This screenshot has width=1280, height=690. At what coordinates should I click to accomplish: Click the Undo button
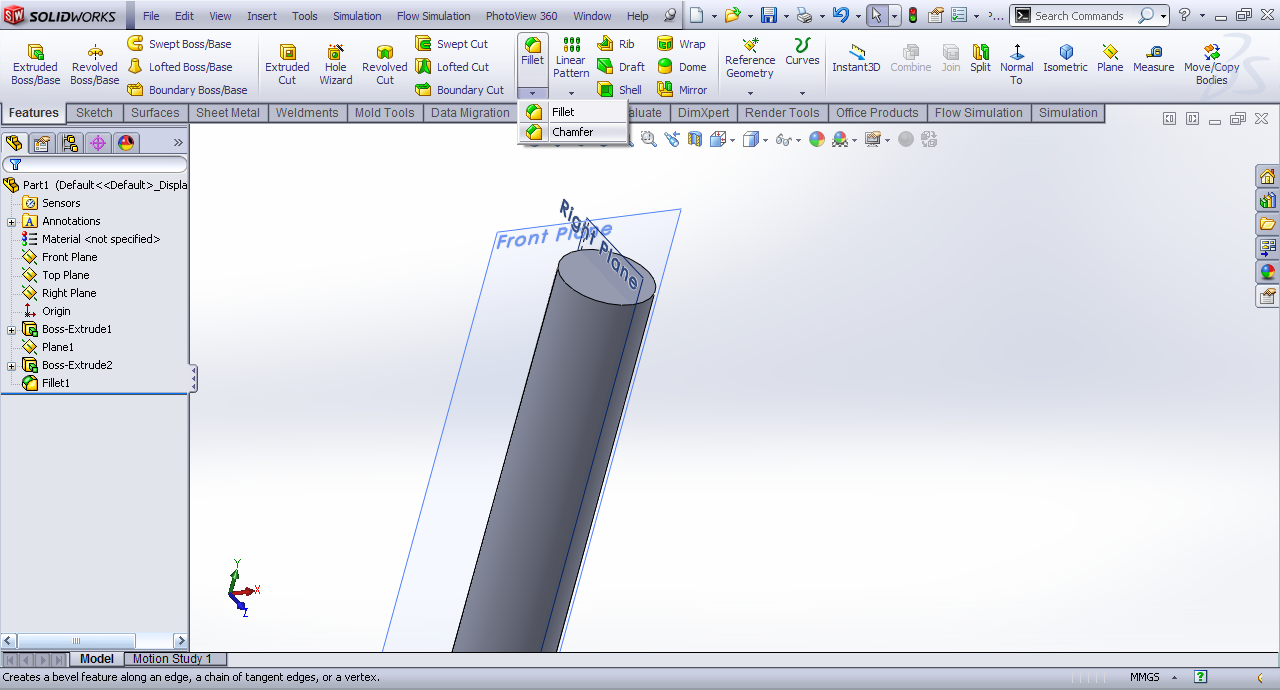840,16
